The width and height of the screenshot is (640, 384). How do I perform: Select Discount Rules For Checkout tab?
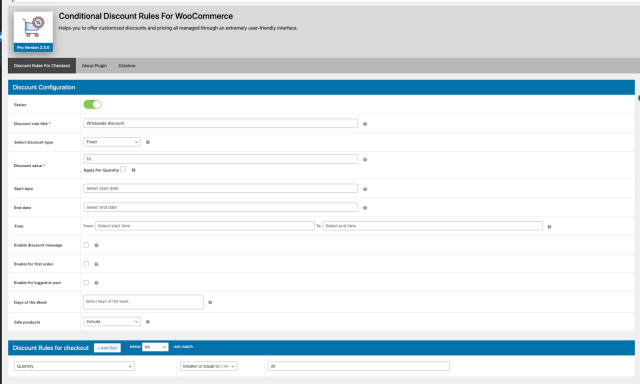pyautogui.click(x=42, y=66)
